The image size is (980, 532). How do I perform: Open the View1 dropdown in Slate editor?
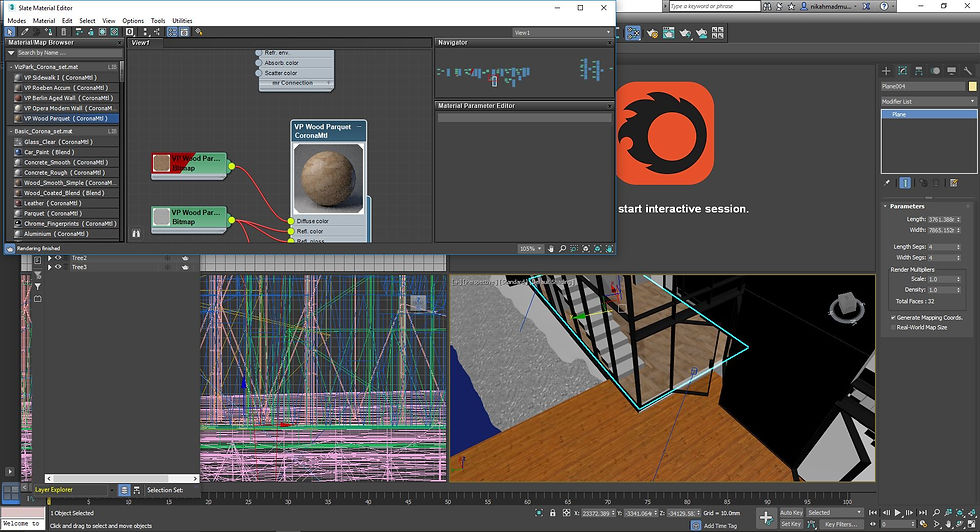pyautogui.click(x=562, y=33)
